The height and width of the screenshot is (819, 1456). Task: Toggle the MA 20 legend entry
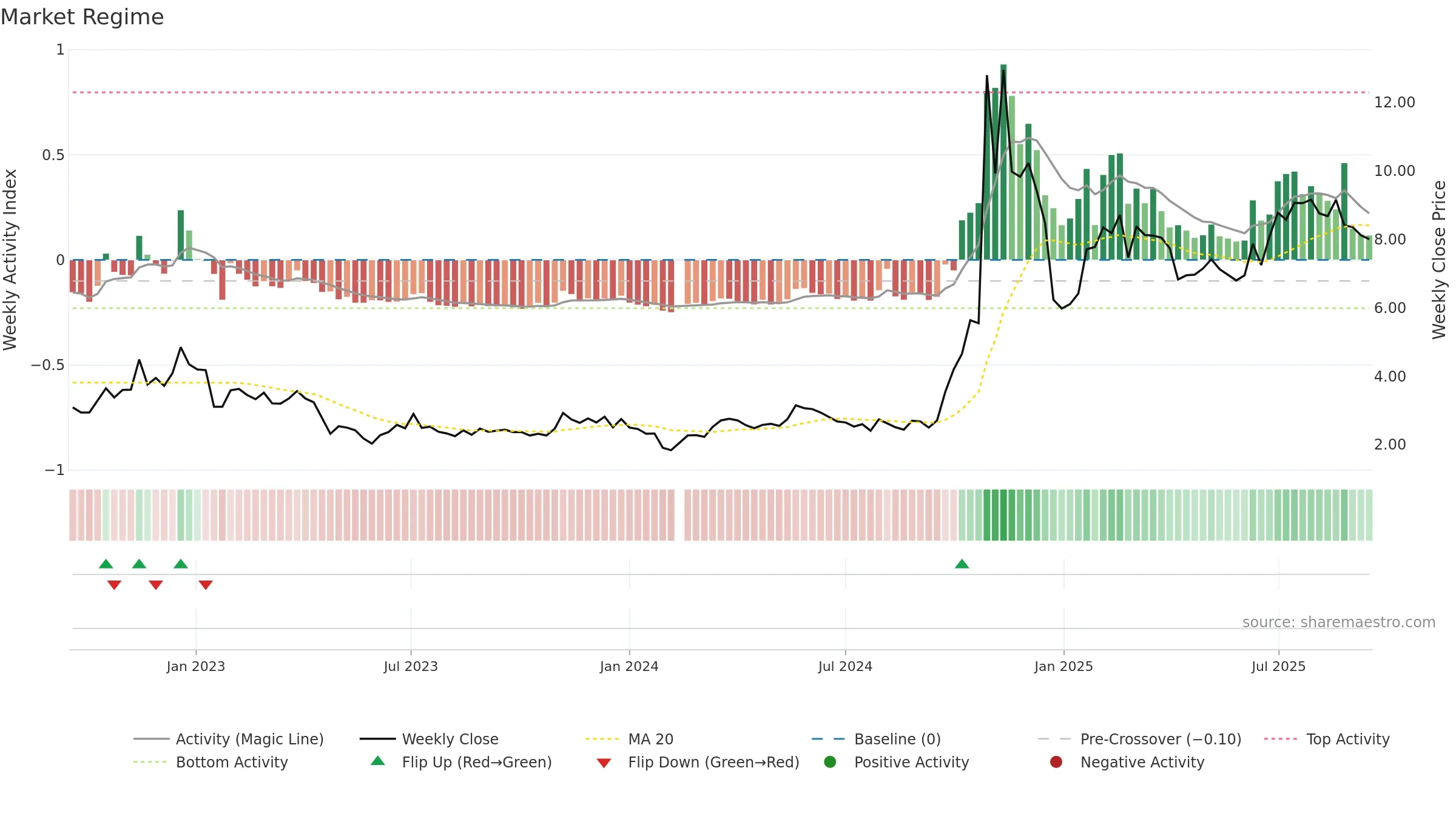629,739
